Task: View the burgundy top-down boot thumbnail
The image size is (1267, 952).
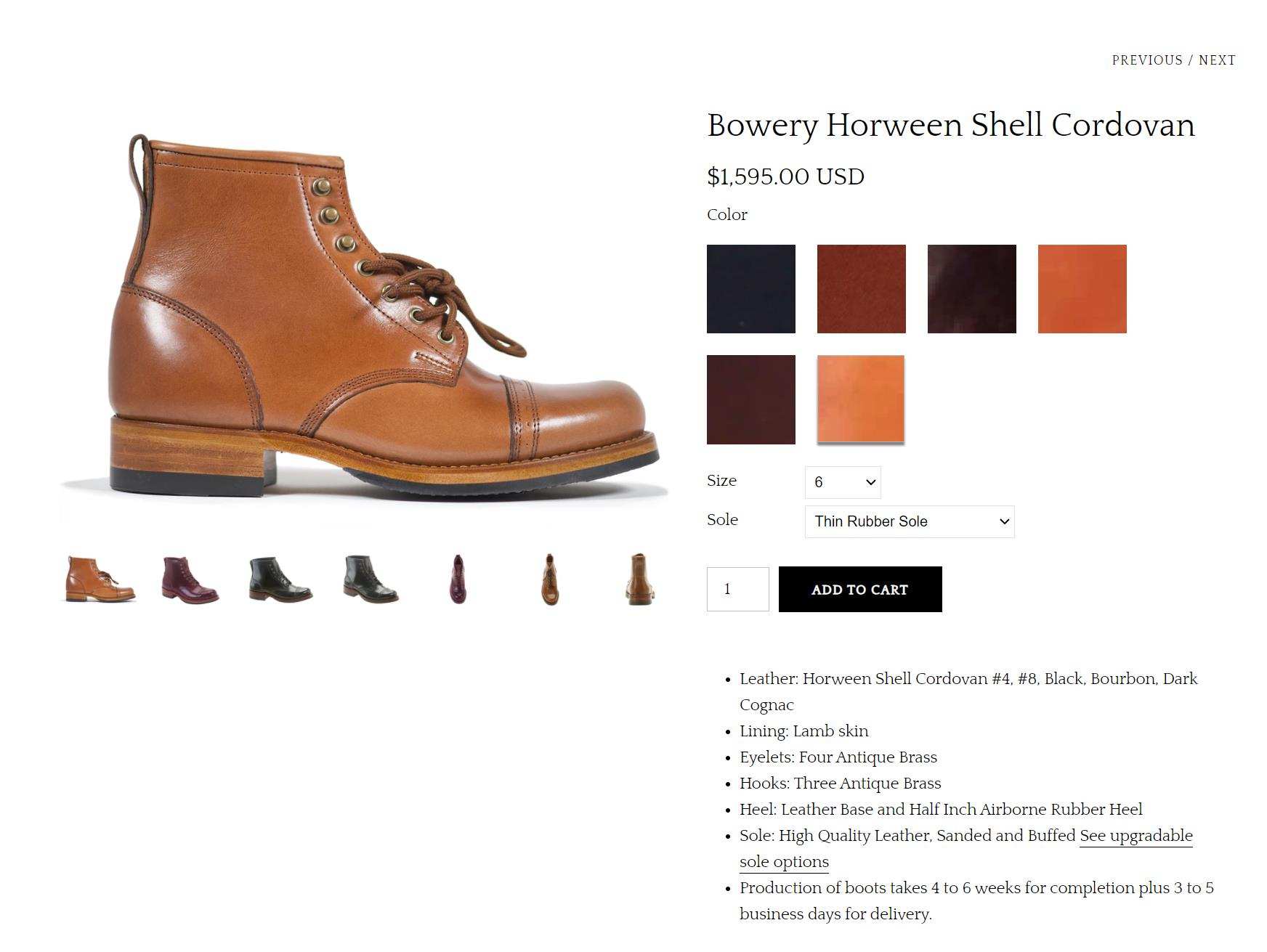Action: point(458,579)
